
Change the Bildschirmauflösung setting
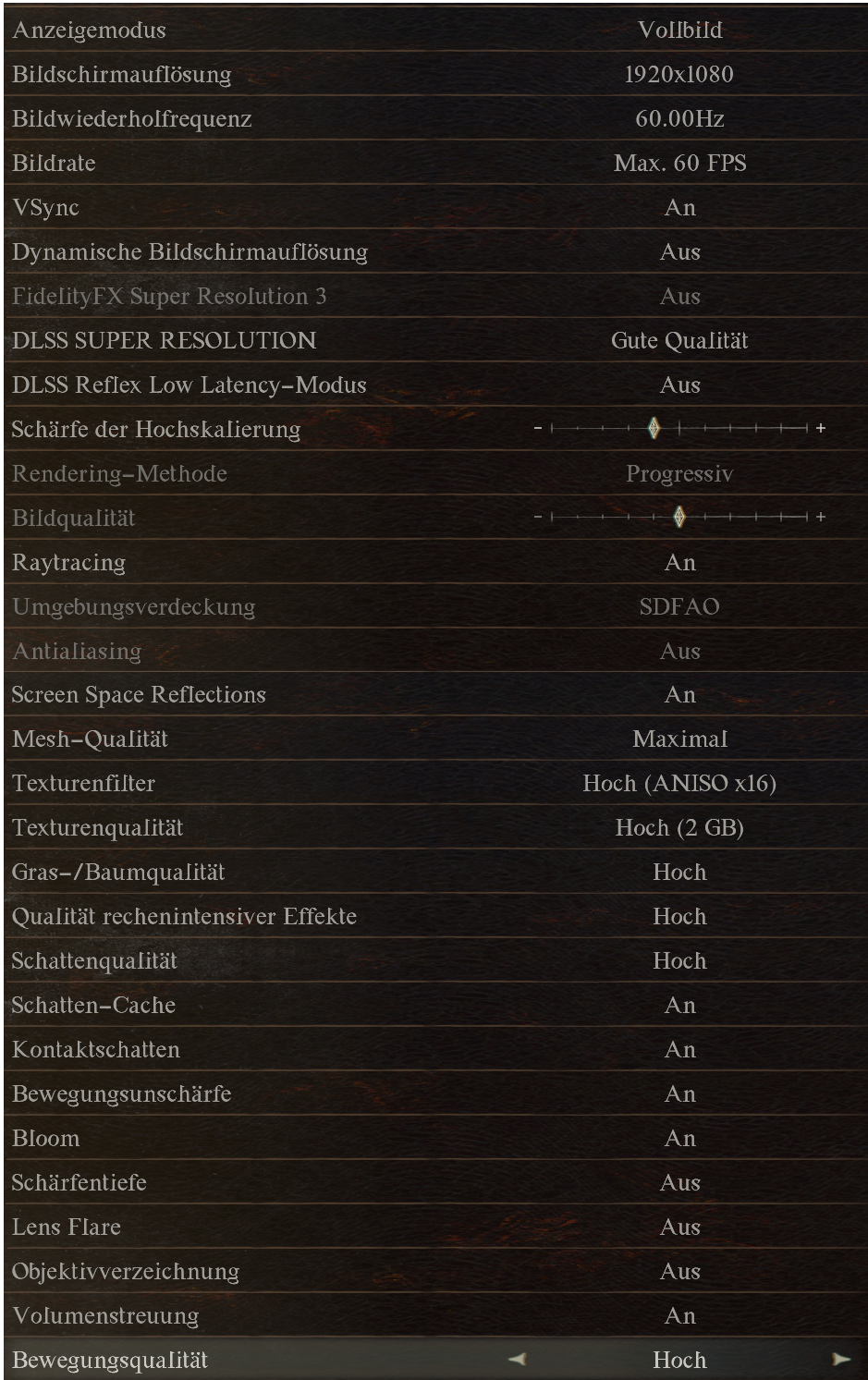pyautogui.click(x=680, y=75)
